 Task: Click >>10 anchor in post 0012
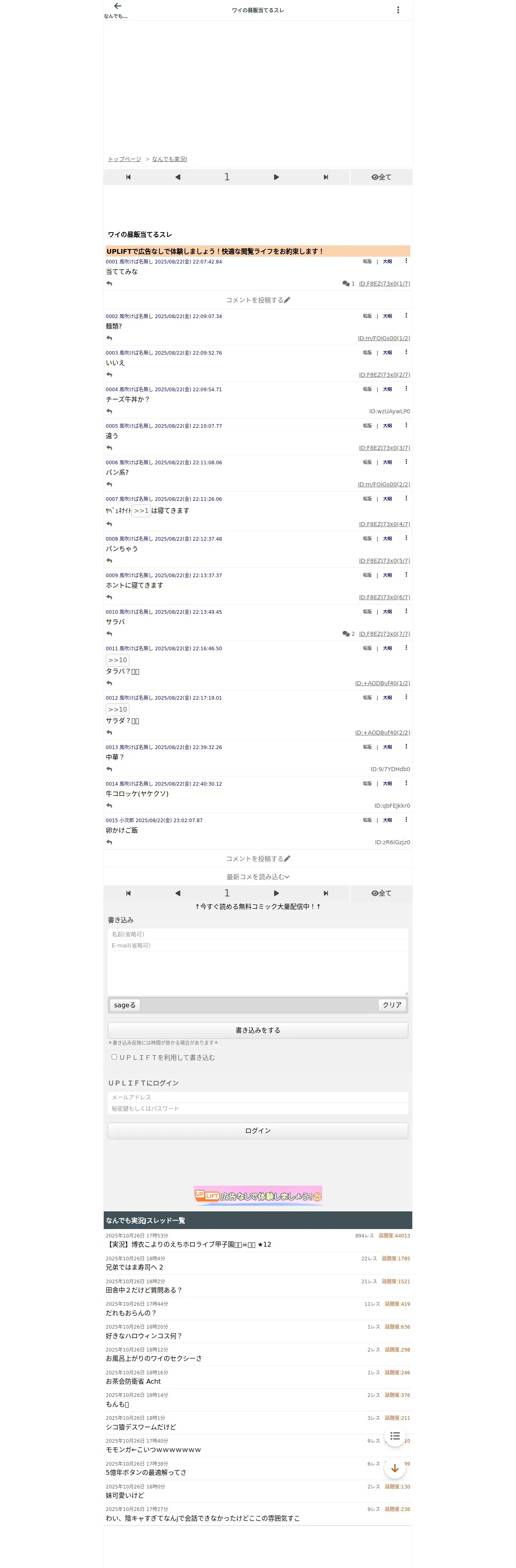click(x=118, y=709)
